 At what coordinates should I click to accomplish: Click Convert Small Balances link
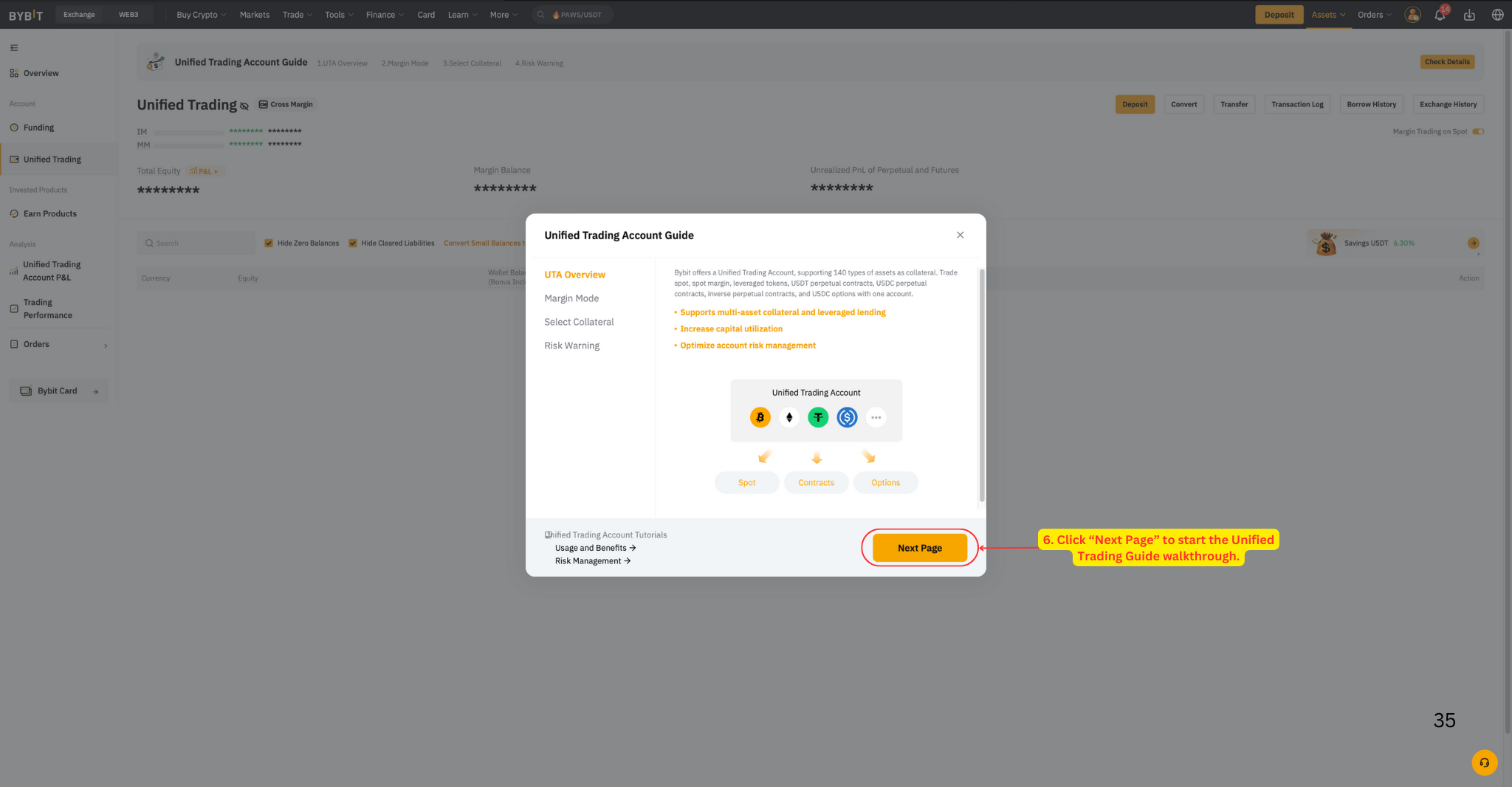click(x=484, y=243)
